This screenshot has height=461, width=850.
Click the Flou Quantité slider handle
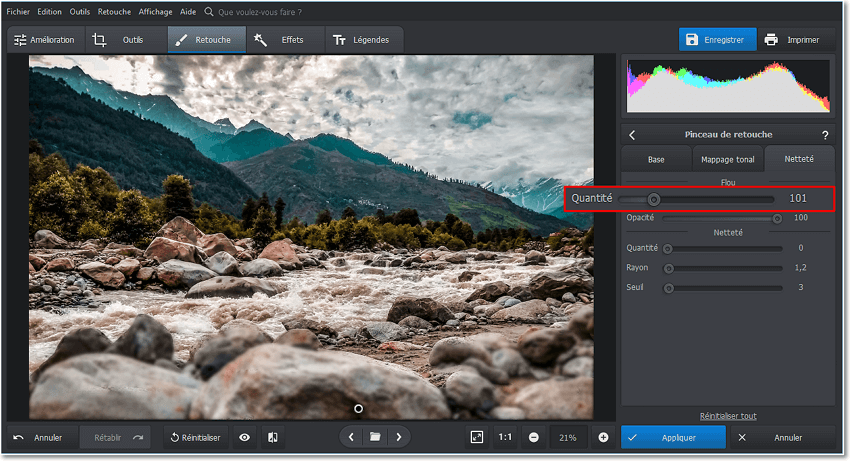coord(653,199)
